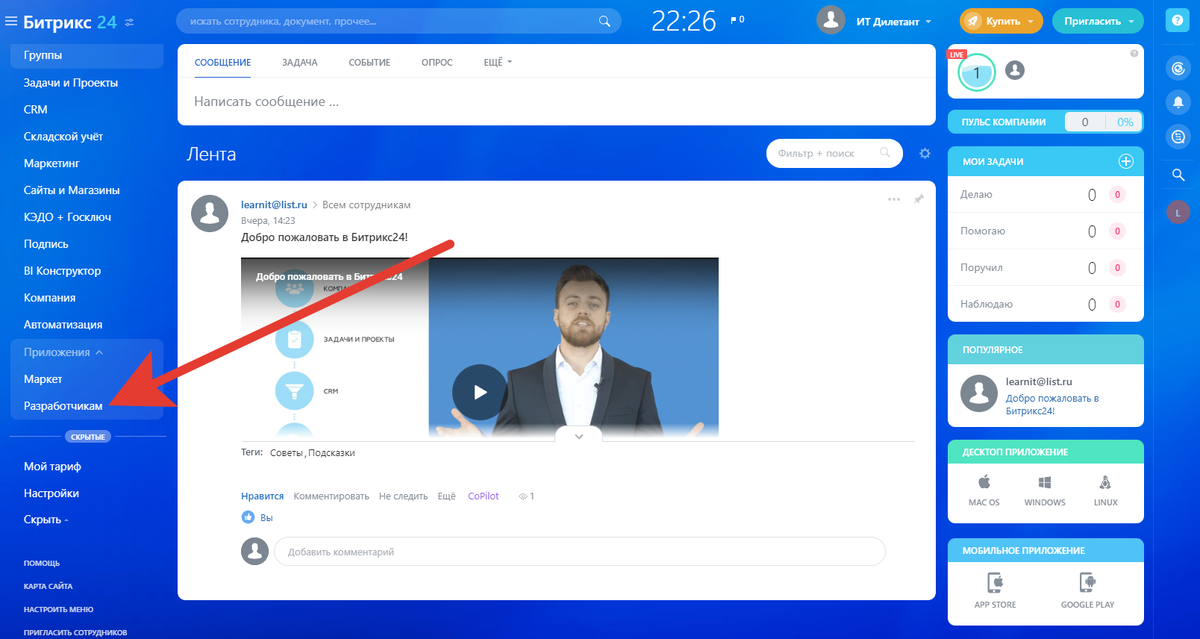
Task: Open the help question mark icon
Action: [1177, 20]
